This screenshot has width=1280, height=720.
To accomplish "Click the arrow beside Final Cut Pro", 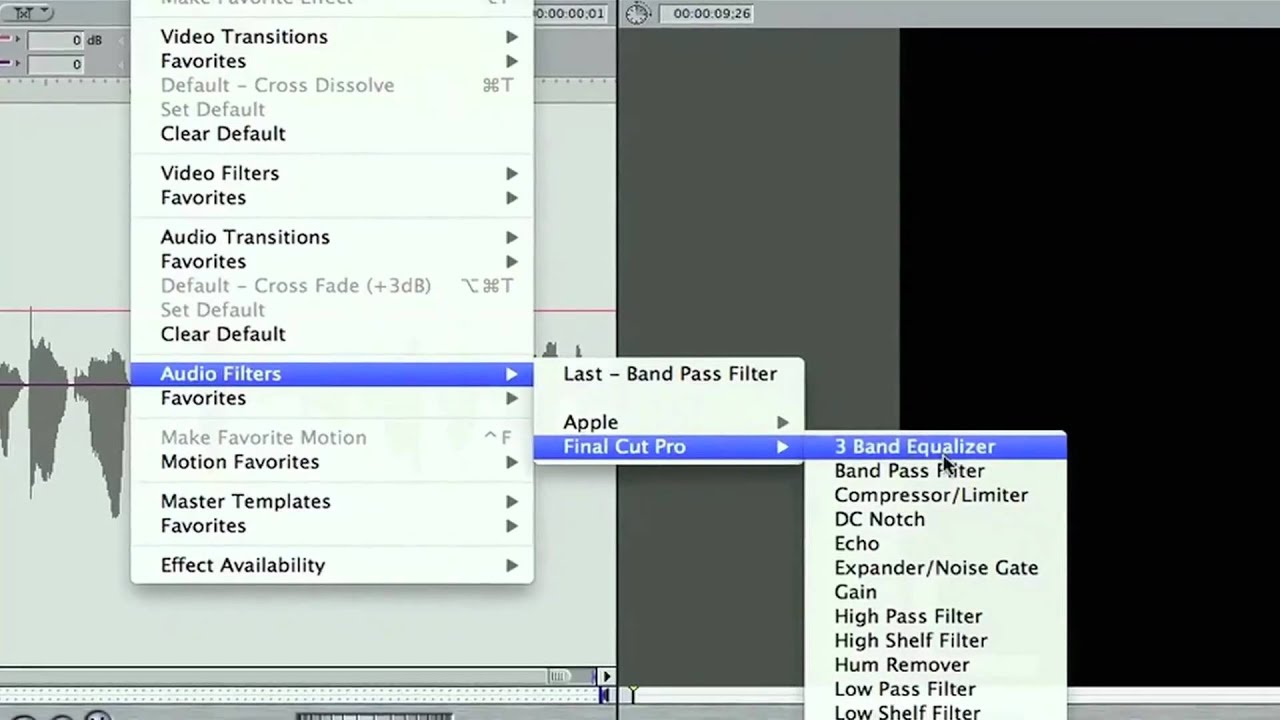I will [x=783, y=447].
